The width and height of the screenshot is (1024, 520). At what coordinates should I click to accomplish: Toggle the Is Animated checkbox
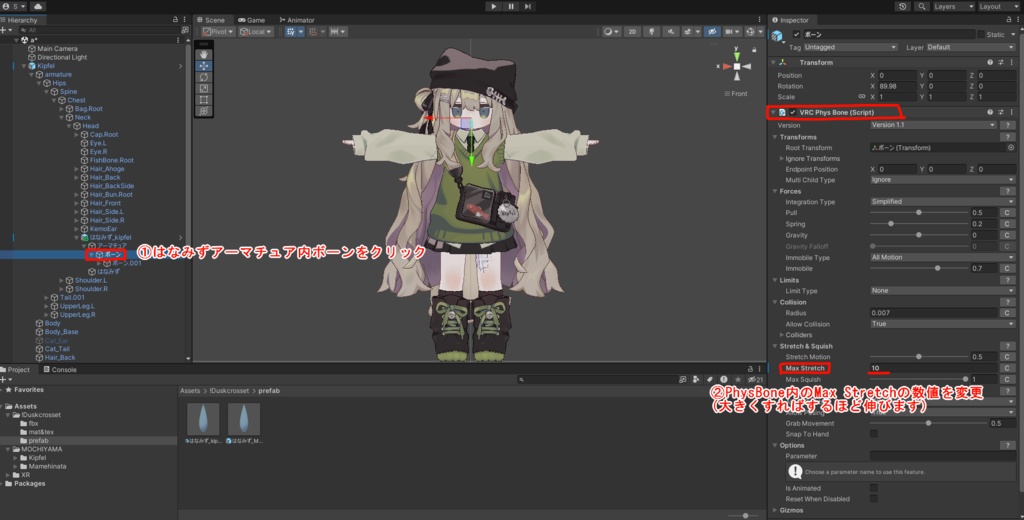[874, 488]
